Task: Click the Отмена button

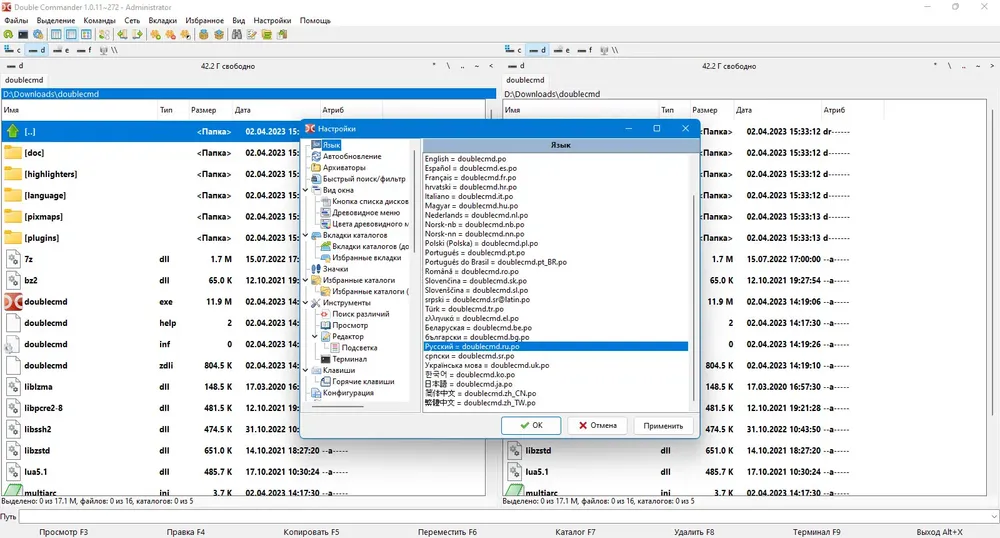Action: pos(597,426)
